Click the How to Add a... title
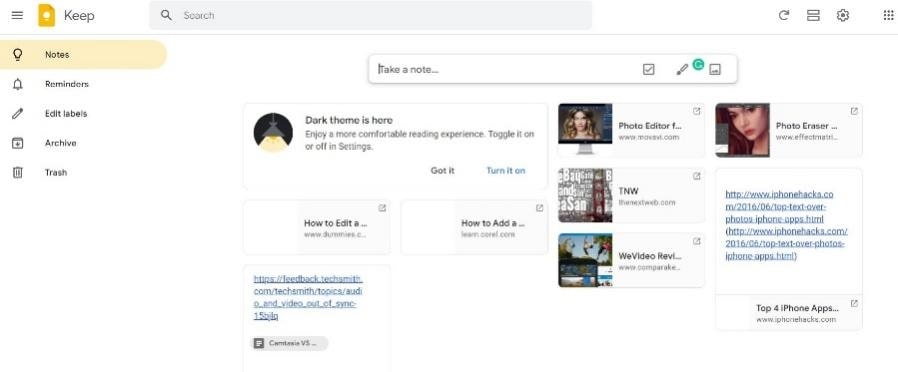898x372 pixels. tap(493, 223)
